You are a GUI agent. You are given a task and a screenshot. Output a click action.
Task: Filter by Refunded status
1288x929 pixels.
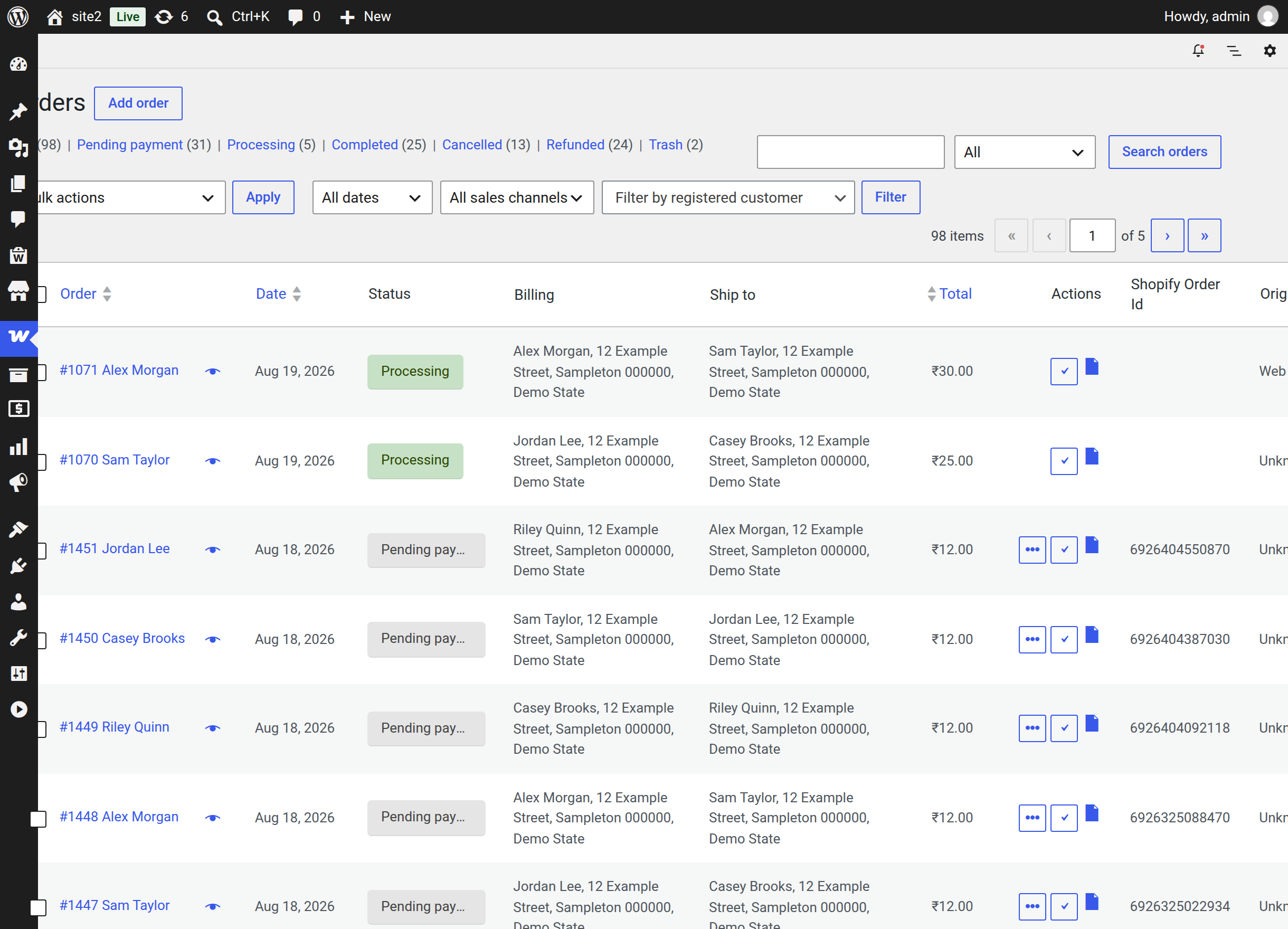(575, 145)
